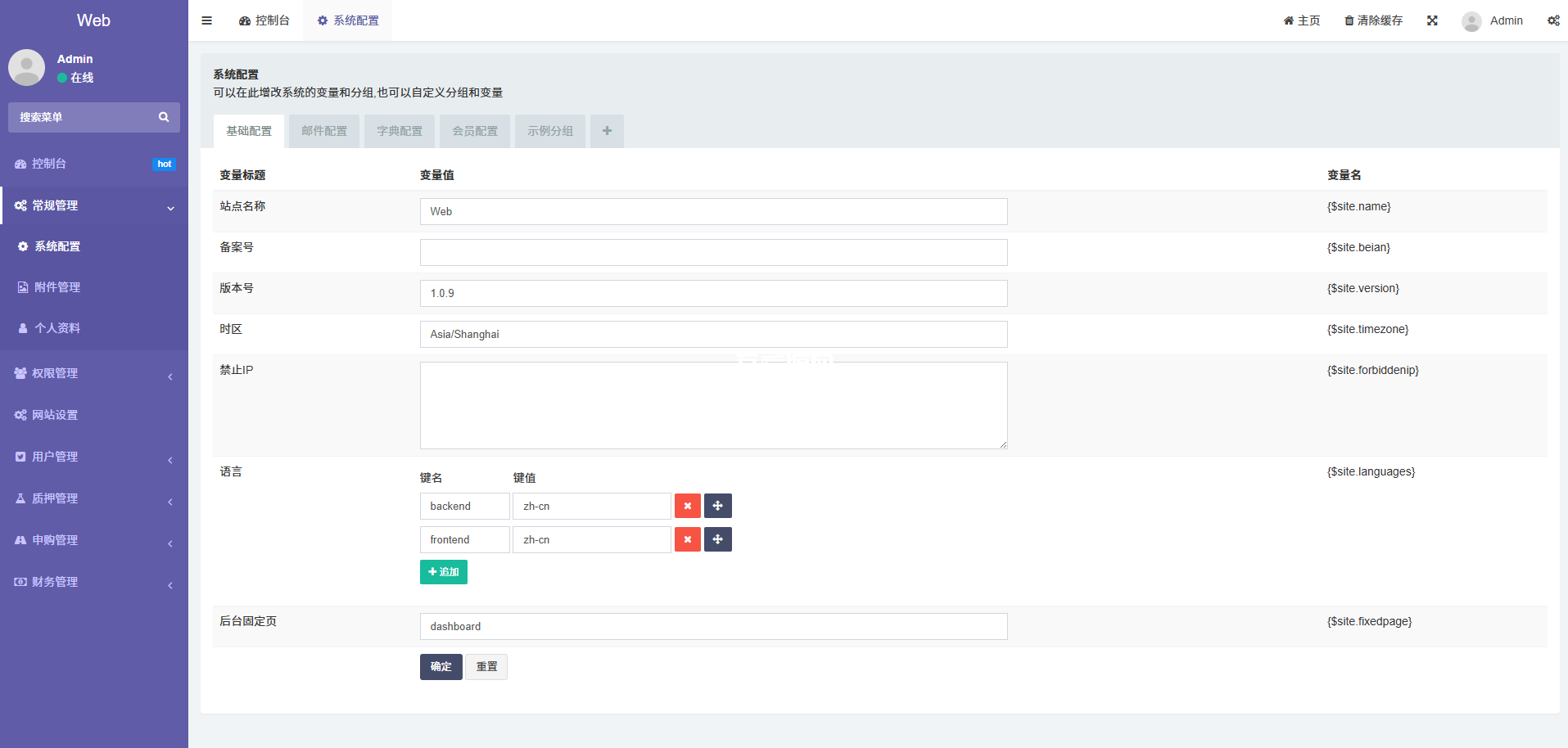Expand the 权限管理 sidebar menu

tap(94, 373)
